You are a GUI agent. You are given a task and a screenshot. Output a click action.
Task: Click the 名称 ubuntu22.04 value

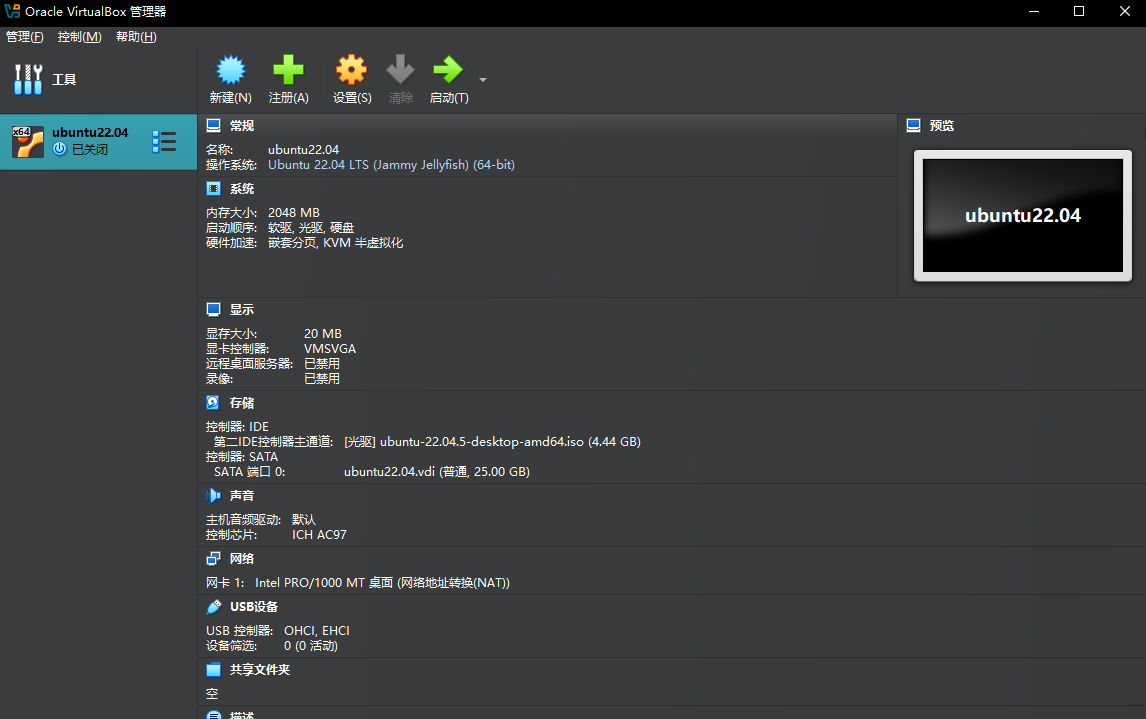pyautogui.click(x=303, y=150)
